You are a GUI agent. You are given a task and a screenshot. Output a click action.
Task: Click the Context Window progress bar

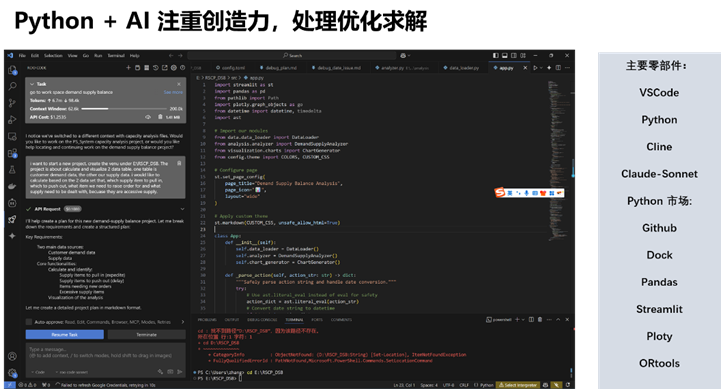[124, 109]
